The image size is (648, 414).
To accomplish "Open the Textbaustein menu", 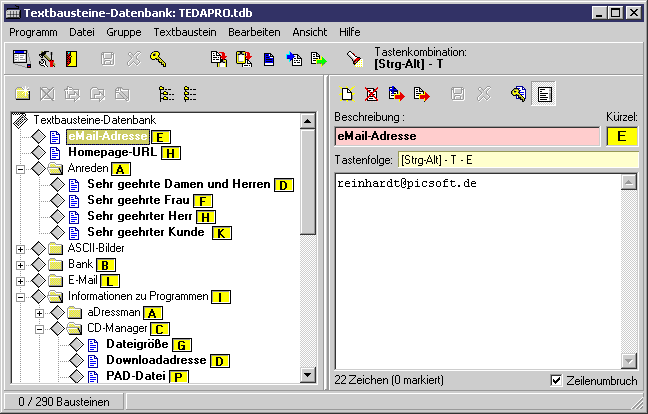I will point(185,32).
